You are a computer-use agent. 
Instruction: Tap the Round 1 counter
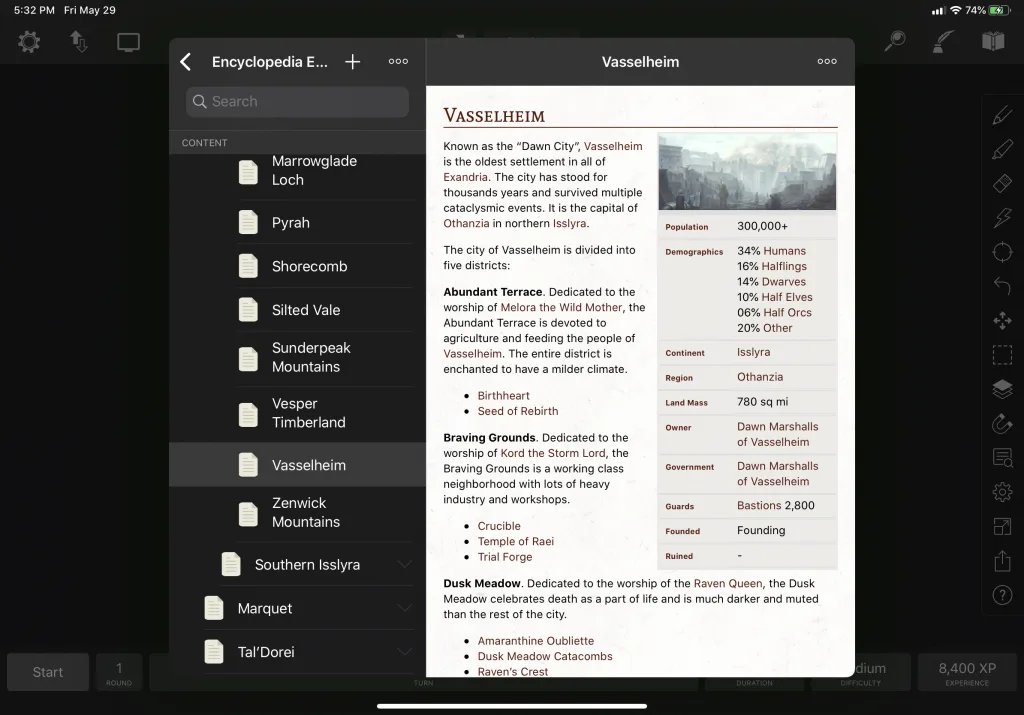(x=119, y=672)
